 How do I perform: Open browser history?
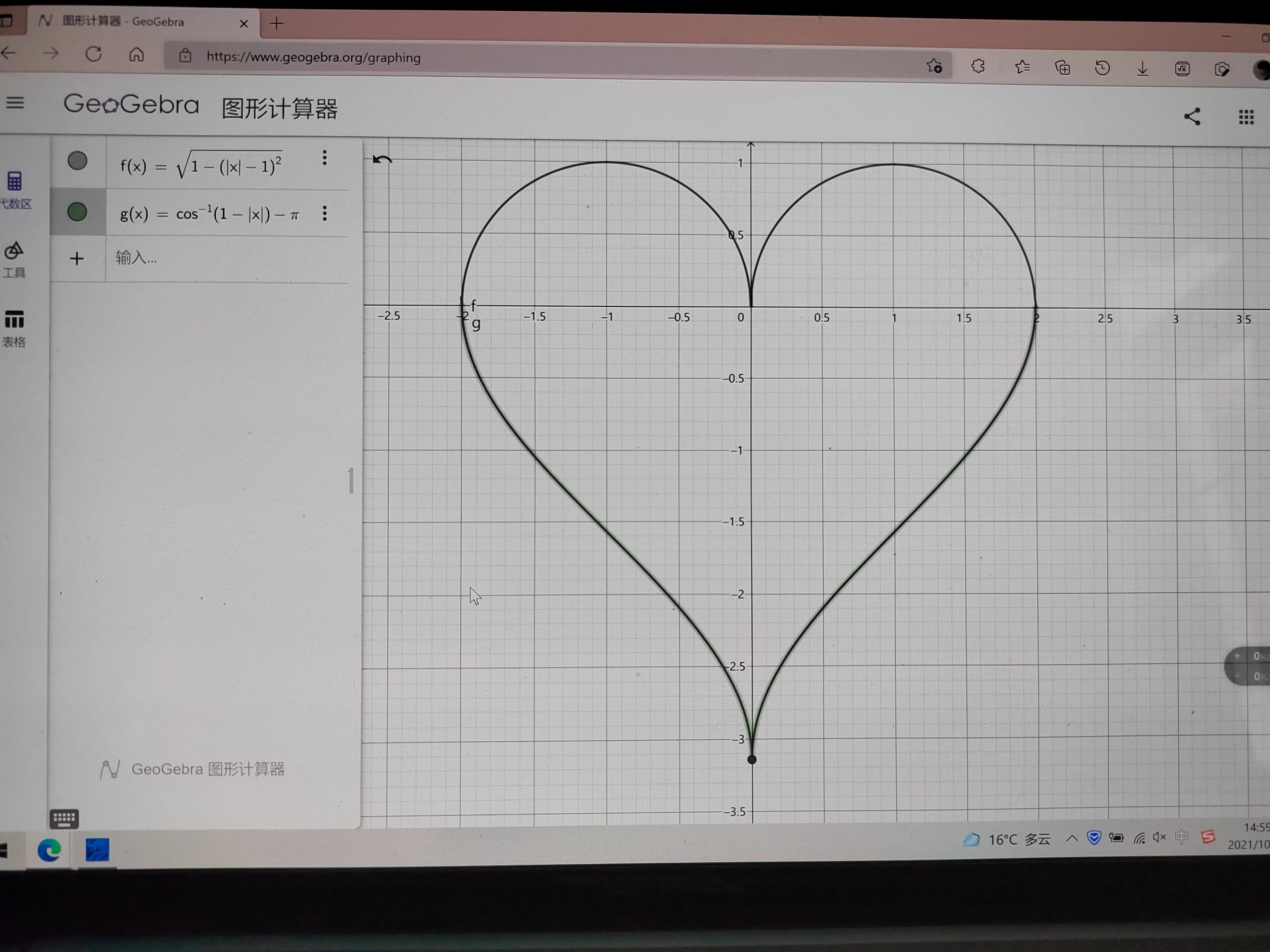tap(1102, 68)
